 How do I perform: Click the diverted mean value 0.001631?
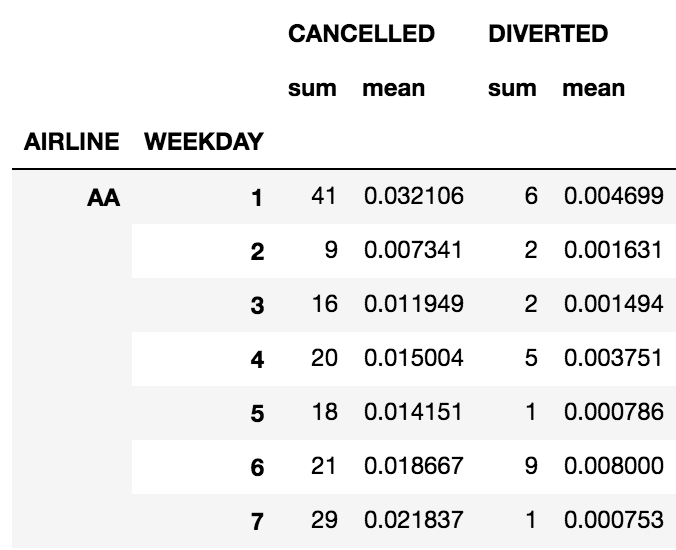click(613, 250)
